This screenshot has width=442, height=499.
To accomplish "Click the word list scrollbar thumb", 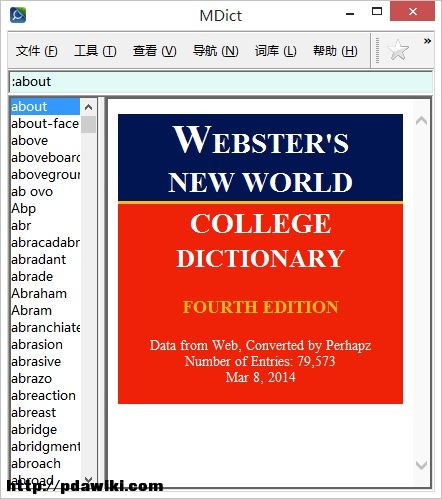I will click(x=88, y=124).
